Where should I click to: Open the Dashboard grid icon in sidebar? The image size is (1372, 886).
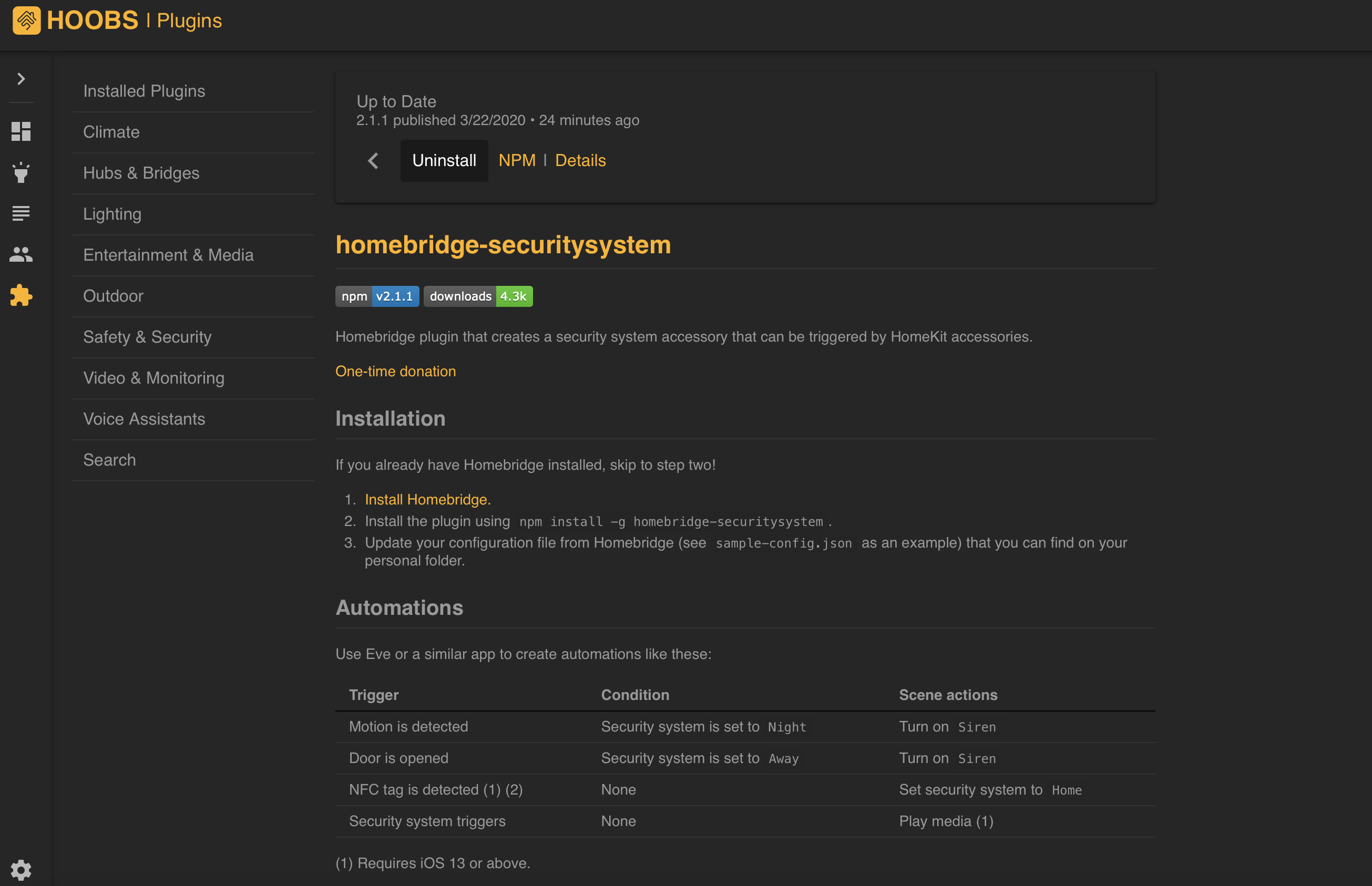[22, 131]
